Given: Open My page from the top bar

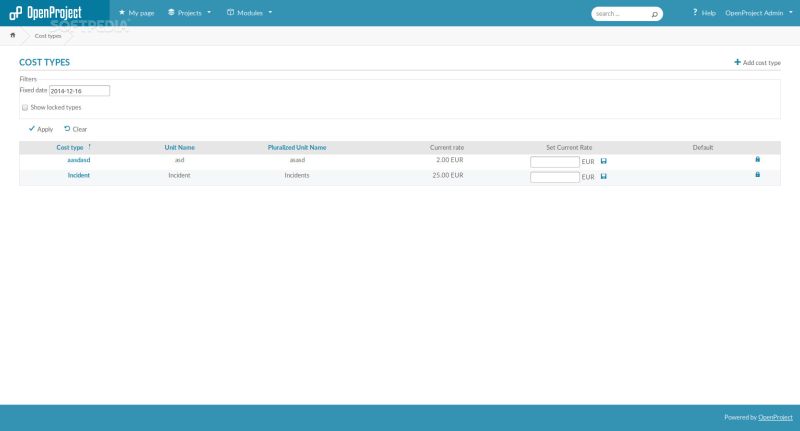Looking at the screenshot, I should [136, 13].
